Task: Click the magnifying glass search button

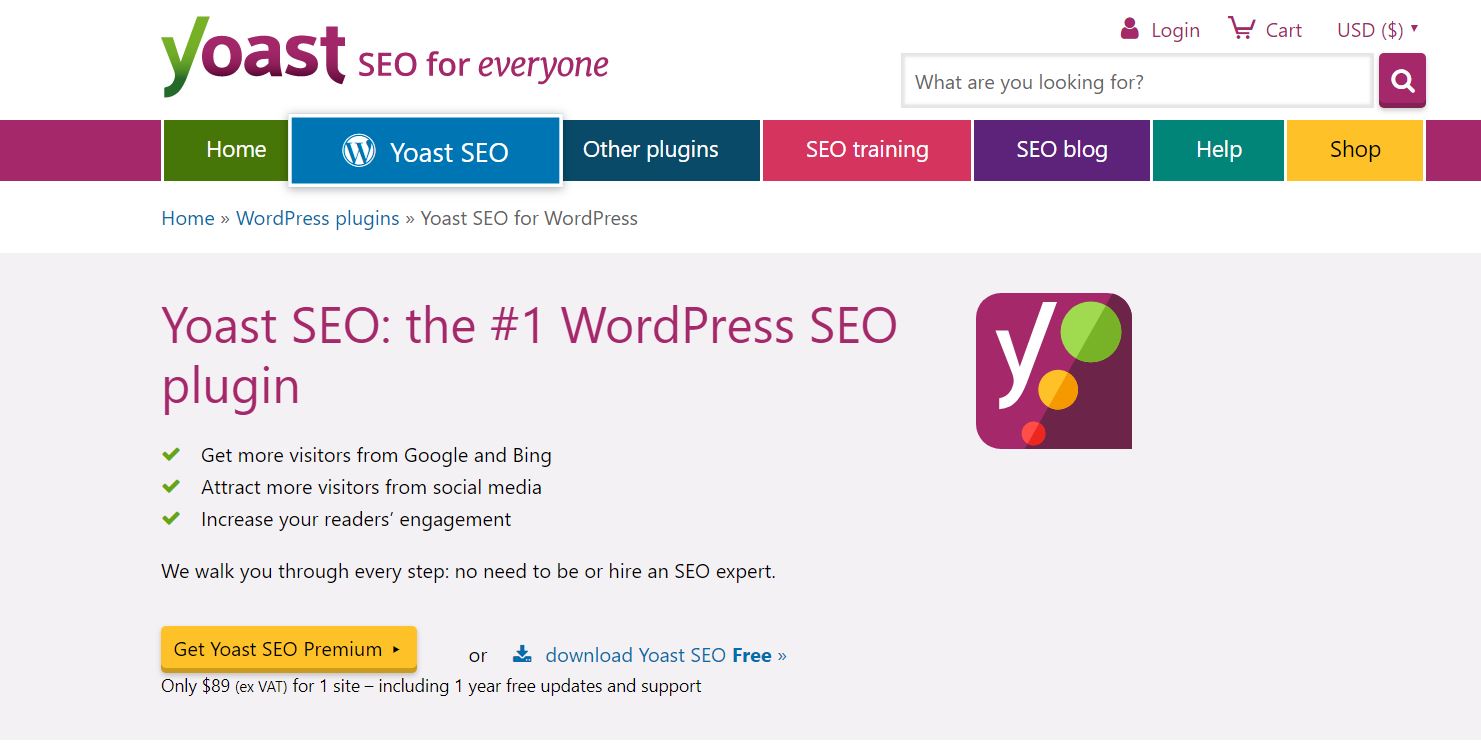Action: 1402,80
